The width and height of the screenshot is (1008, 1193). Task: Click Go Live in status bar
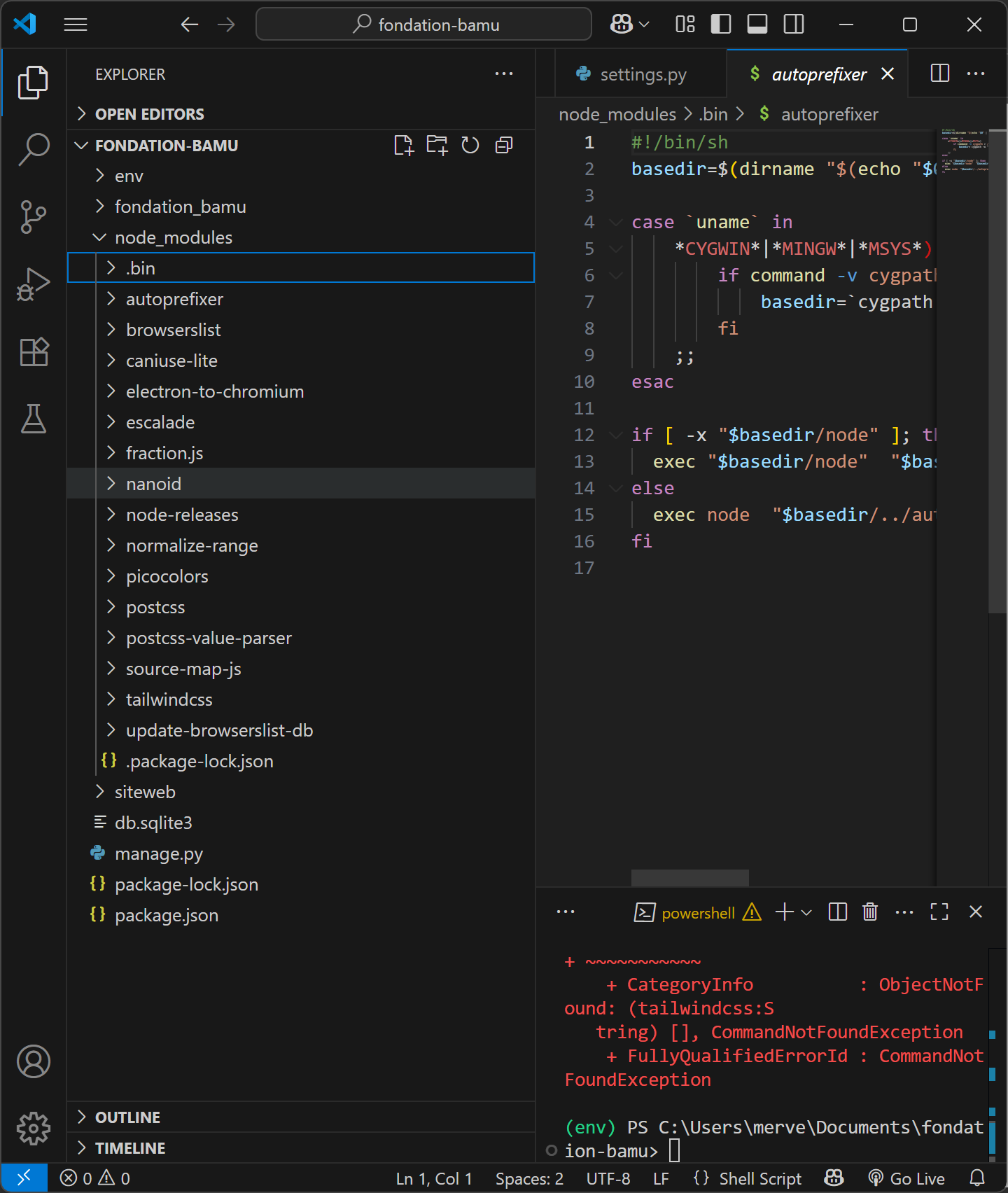pyautogui.click(x=906, y=1178)
